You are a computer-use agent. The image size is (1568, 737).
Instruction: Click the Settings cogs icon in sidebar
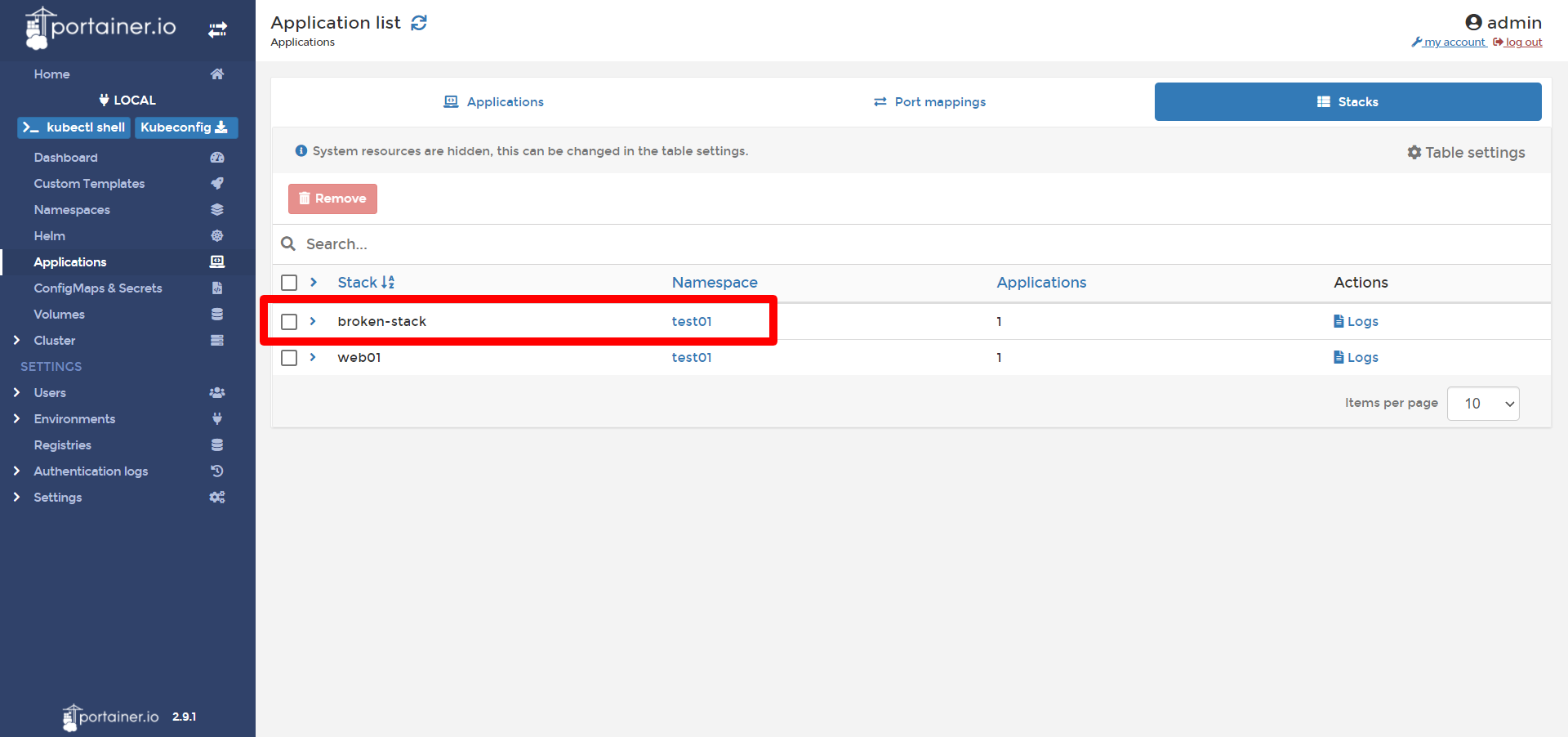pyautogui.click(x=217, y=497)
